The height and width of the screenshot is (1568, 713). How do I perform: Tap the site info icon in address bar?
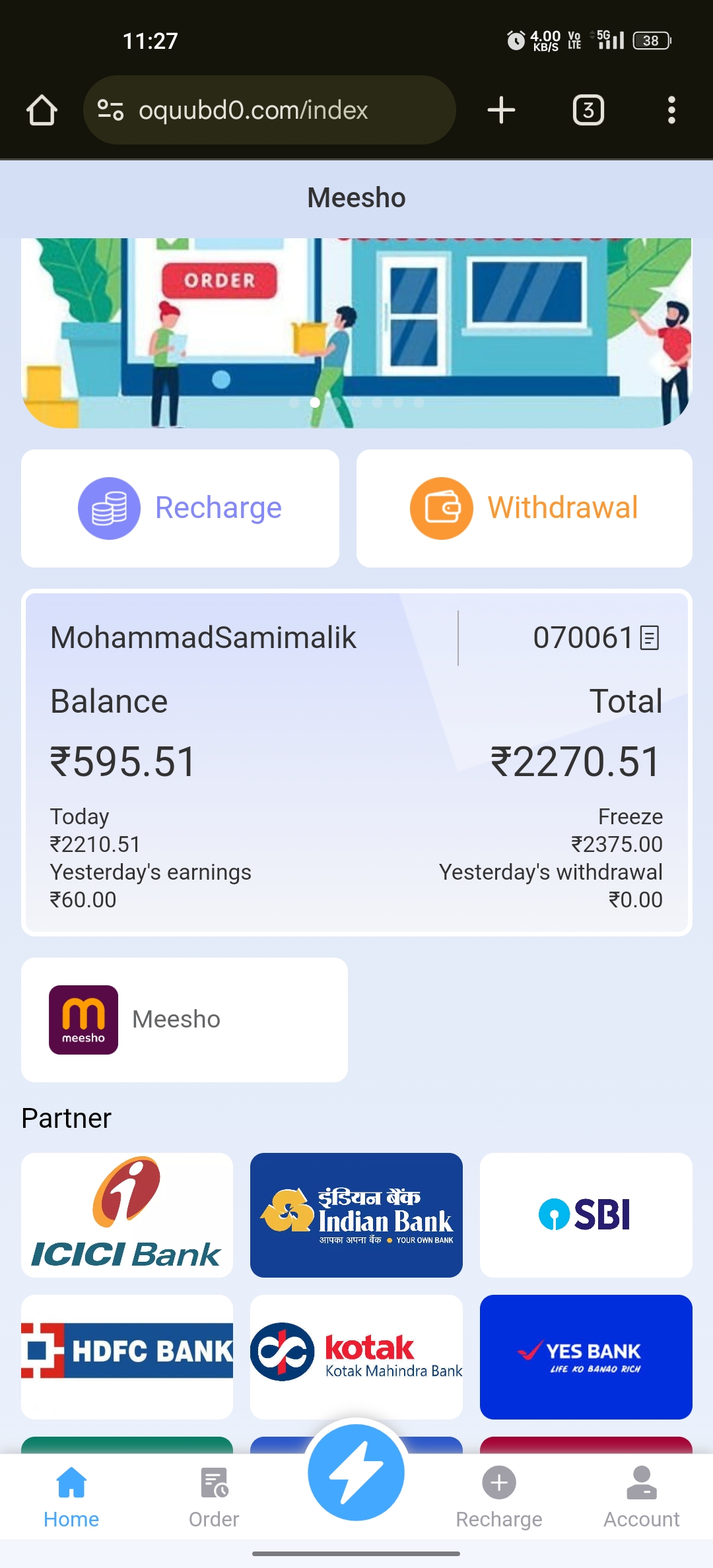tap(110, 110)
